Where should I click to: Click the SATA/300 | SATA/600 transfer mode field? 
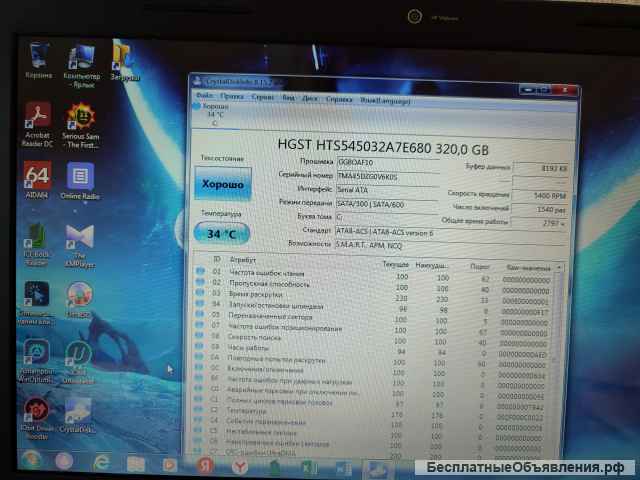tap(387, 204)
